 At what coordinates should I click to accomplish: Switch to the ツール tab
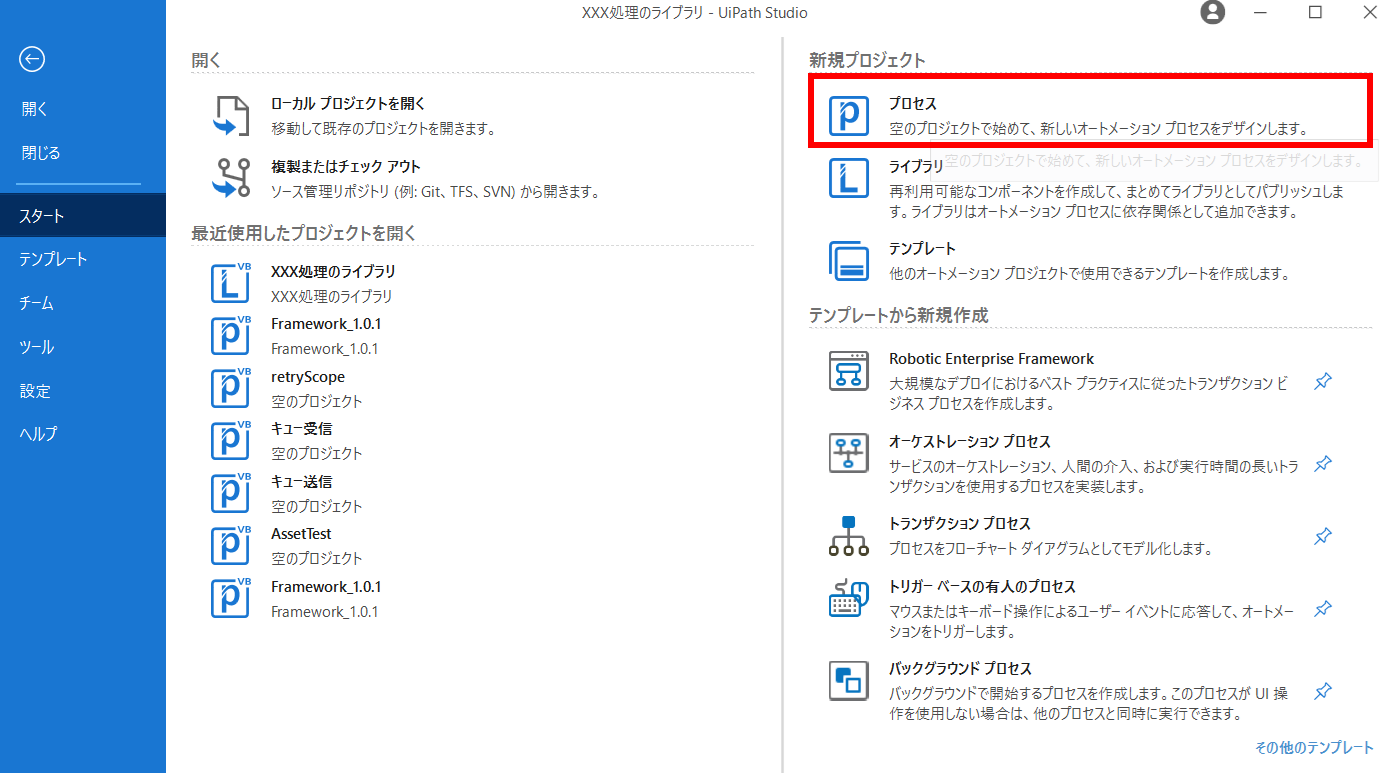83,347
